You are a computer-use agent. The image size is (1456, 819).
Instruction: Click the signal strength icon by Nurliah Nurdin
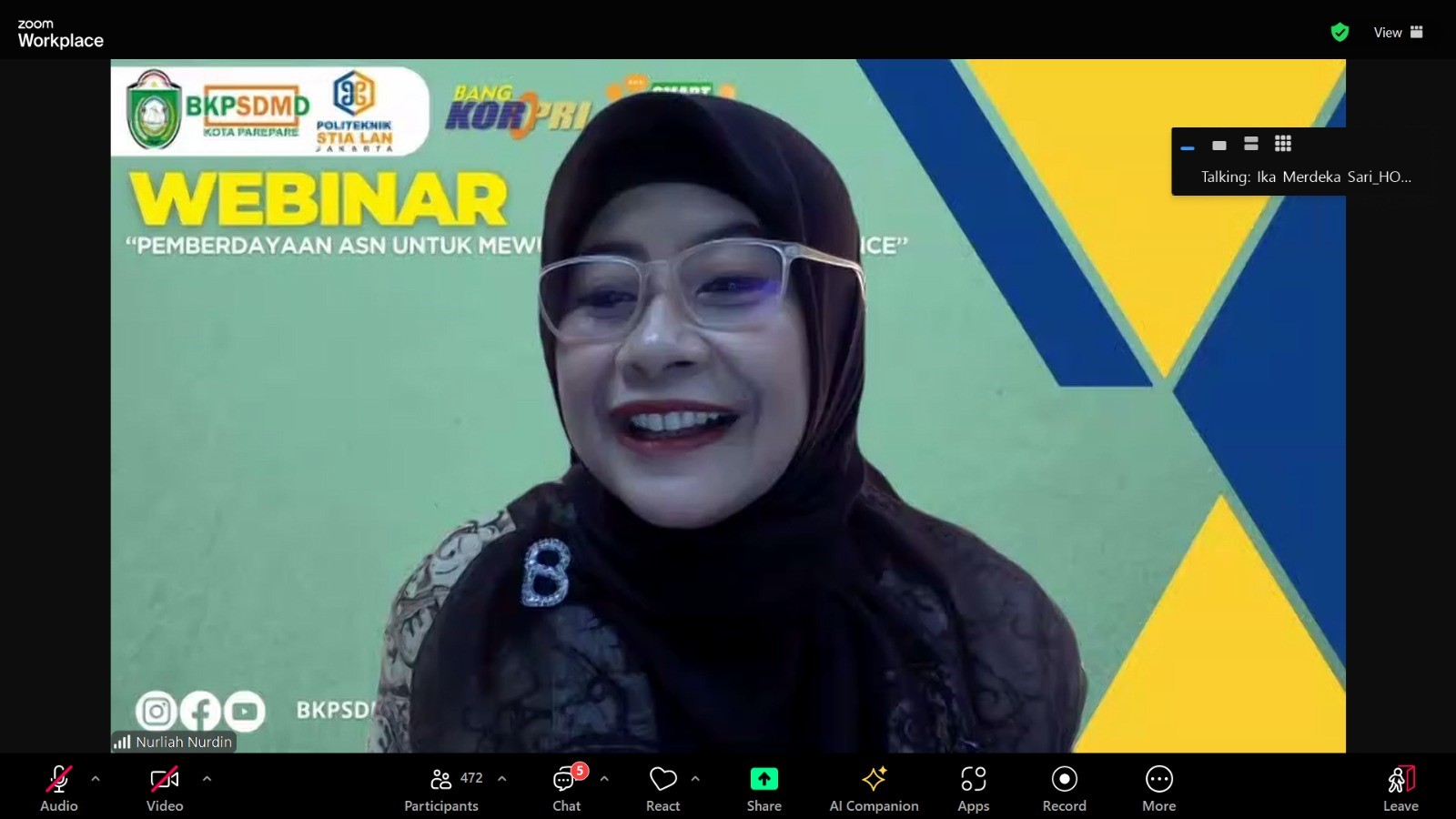[x=122, y=743]
